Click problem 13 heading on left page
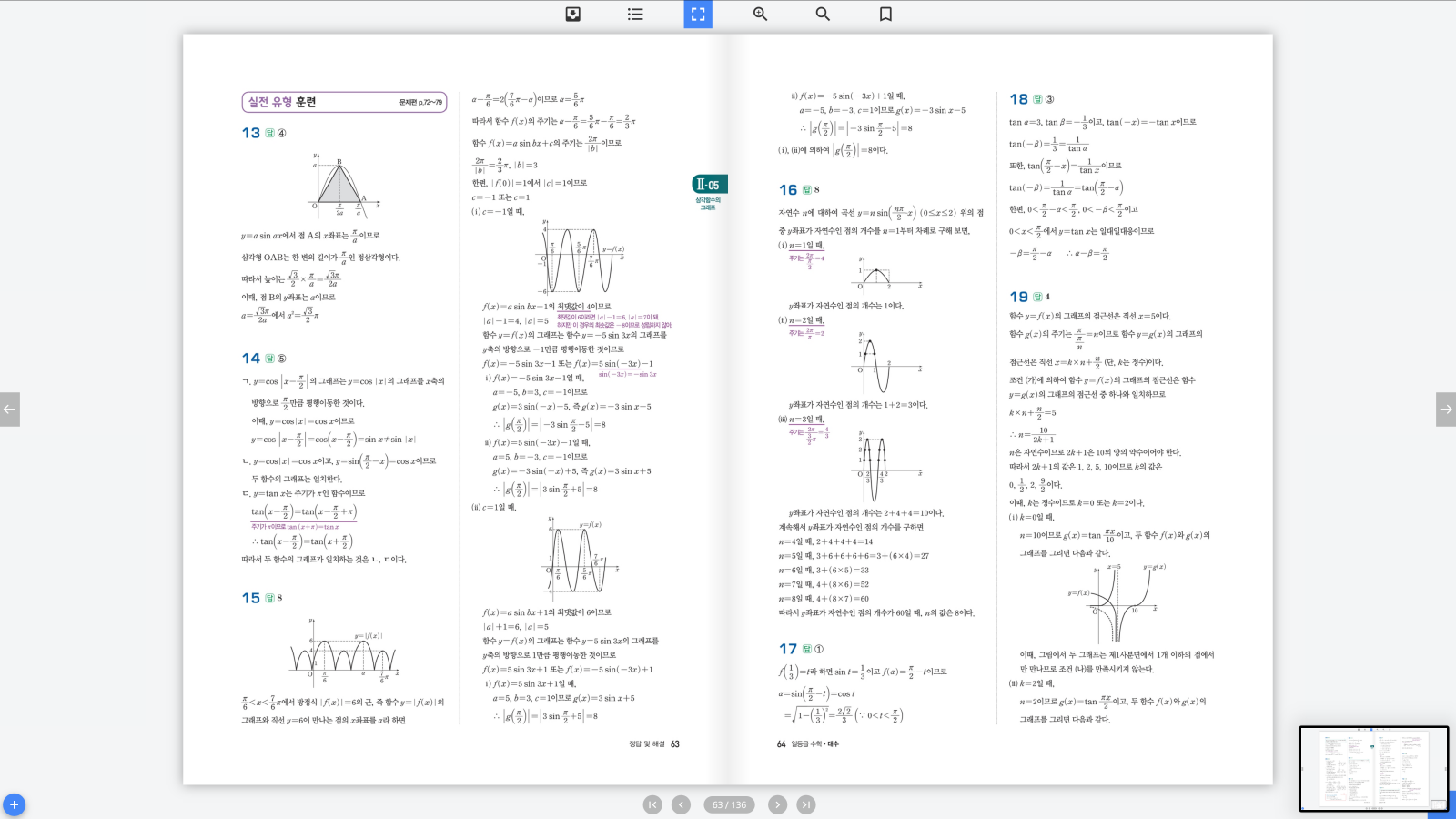The image size is (1456, 819). [x=251, y=133]
